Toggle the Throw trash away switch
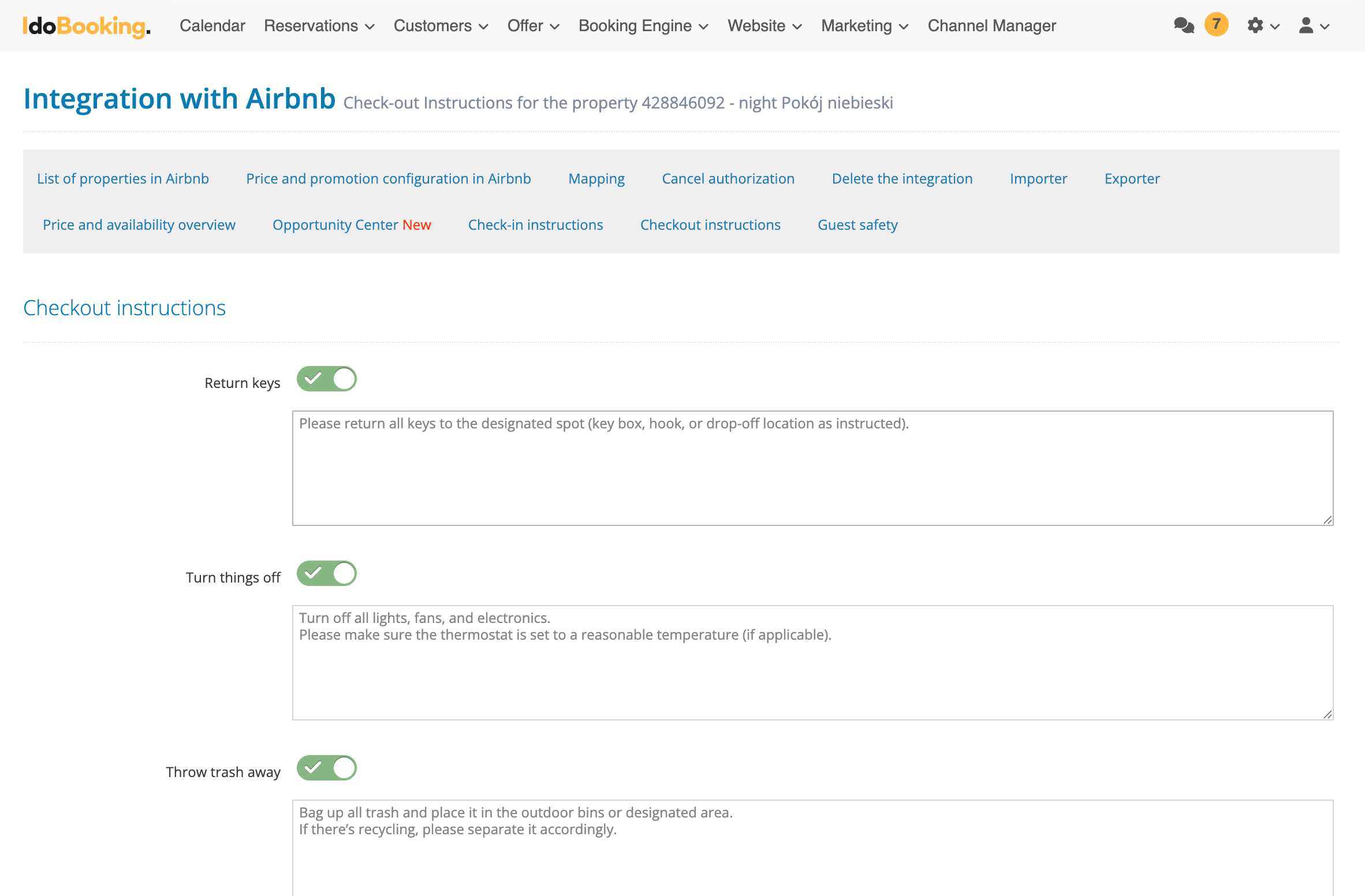 coord(327,768)
